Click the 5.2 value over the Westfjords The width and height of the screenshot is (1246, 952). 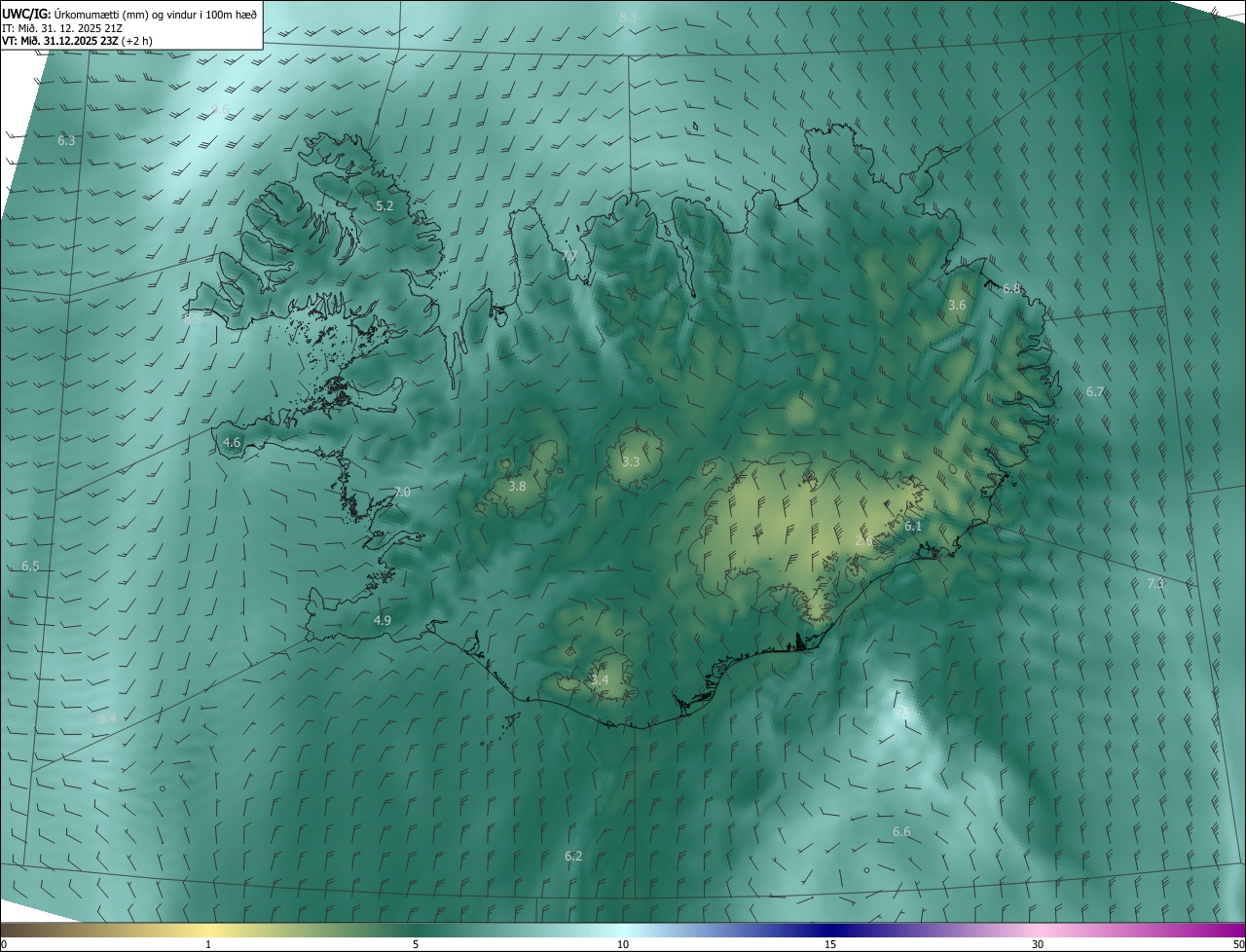tap(385, 205)
